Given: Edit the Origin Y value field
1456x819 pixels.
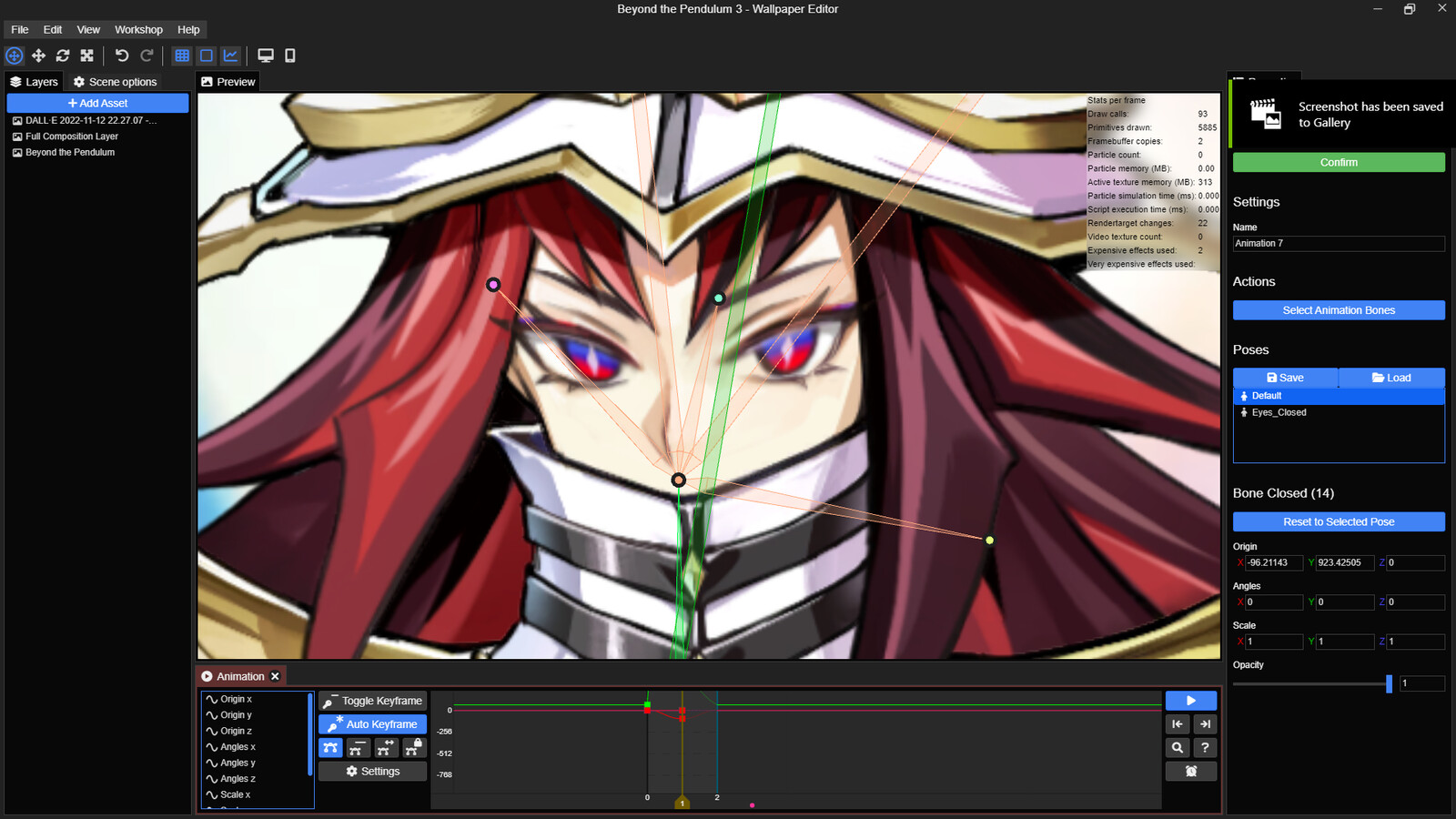Looking at the screenshot, I should [1344, 562].
